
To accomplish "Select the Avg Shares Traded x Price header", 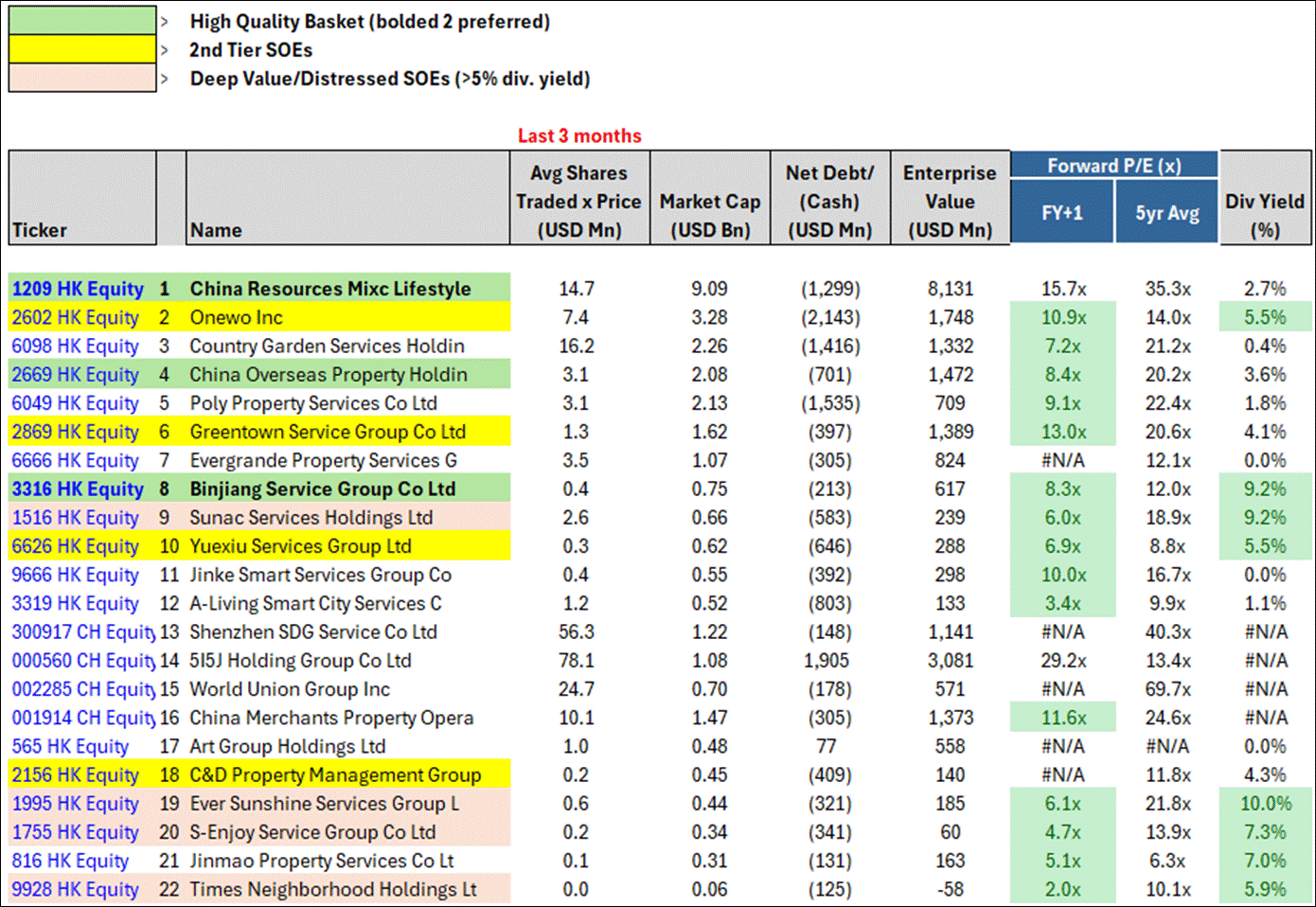I will [x=579, y=198].
